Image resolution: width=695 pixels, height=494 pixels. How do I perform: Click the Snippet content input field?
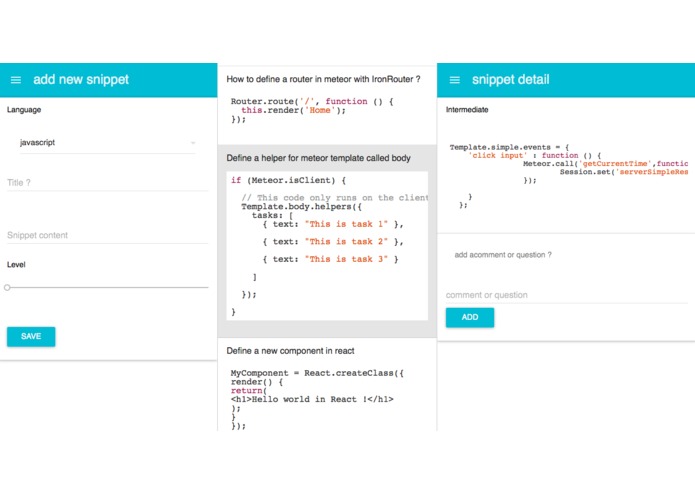(107, 235)
